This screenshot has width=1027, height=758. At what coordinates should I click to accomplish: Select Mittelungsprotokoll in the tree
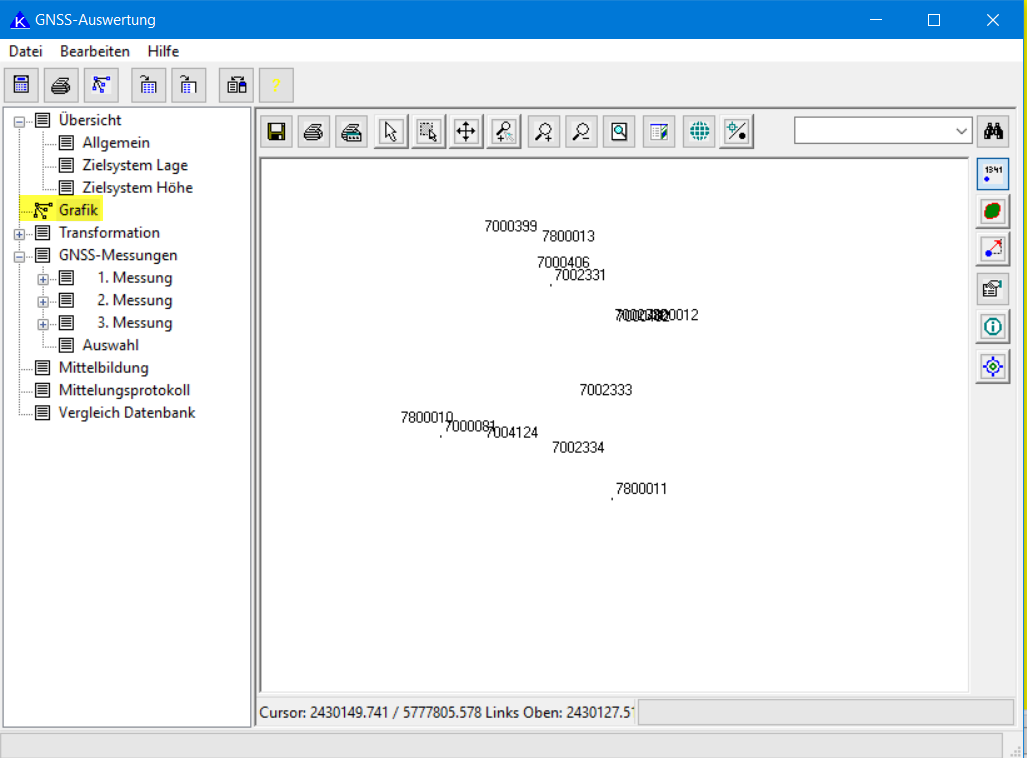click(124, 390)
